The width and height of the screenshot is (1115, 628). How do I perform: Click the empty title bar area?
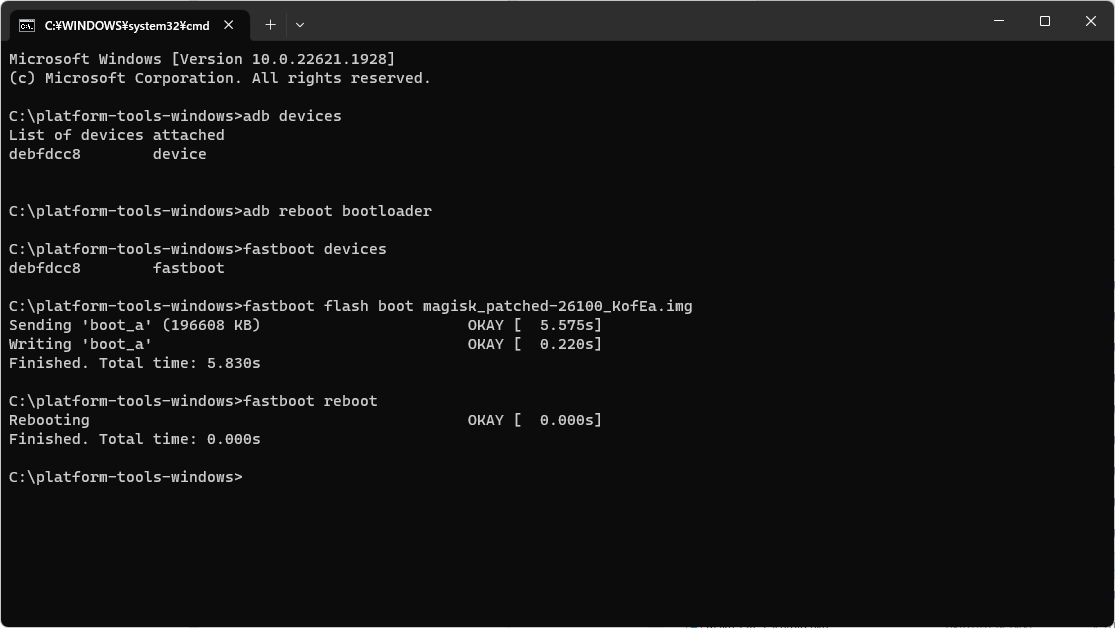point(640,21)
